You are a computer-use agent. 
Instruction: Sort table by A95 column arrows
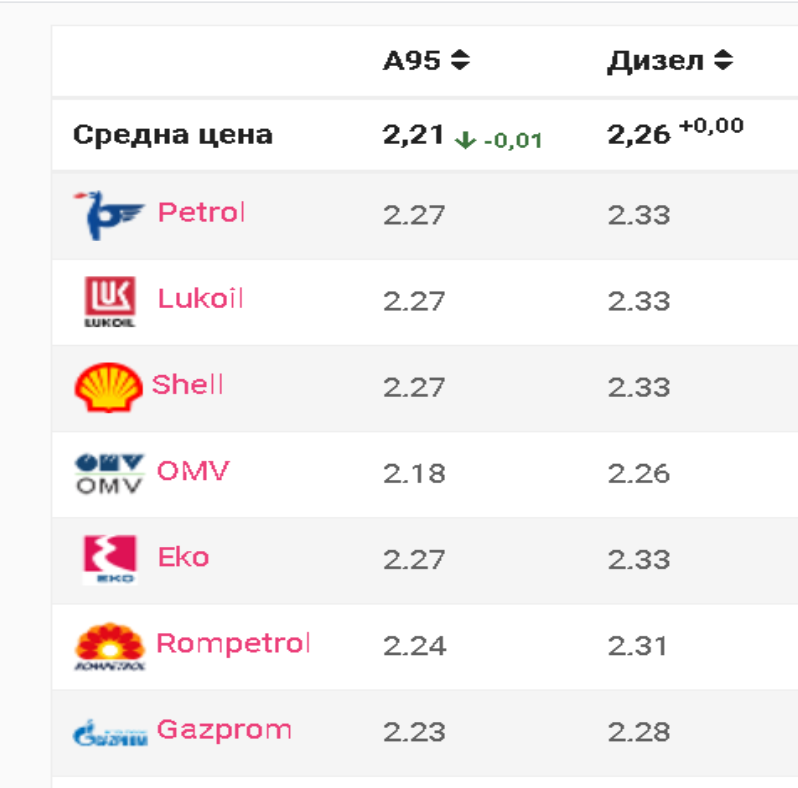point(461,60)
